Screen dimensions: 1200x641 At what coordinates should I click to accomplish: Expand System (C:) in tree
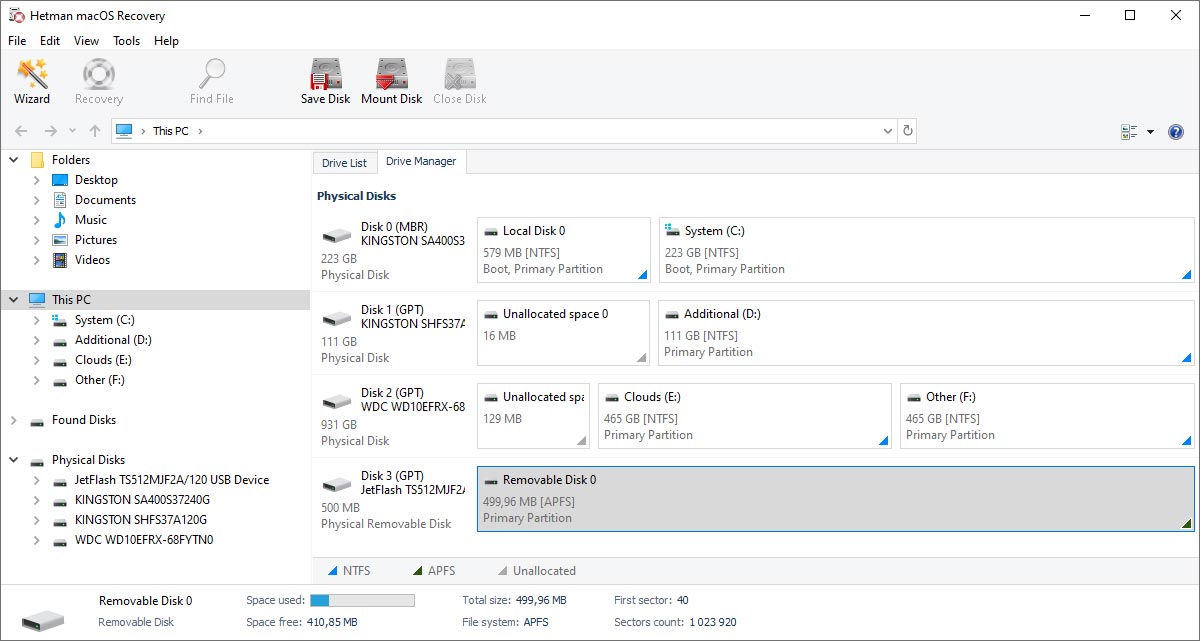[x=37, y=320]
